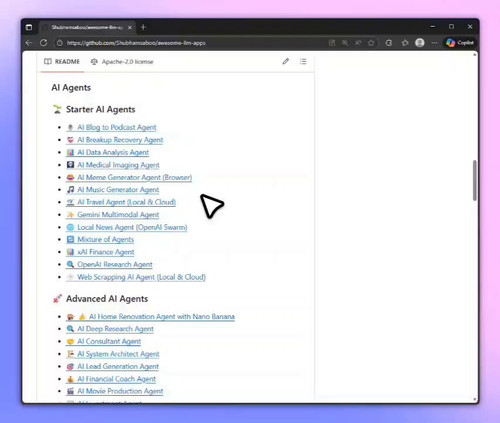Go back using the browser back arrow
Image resolution: width=500 pixels, height=423 pixels.
[29, 43]
